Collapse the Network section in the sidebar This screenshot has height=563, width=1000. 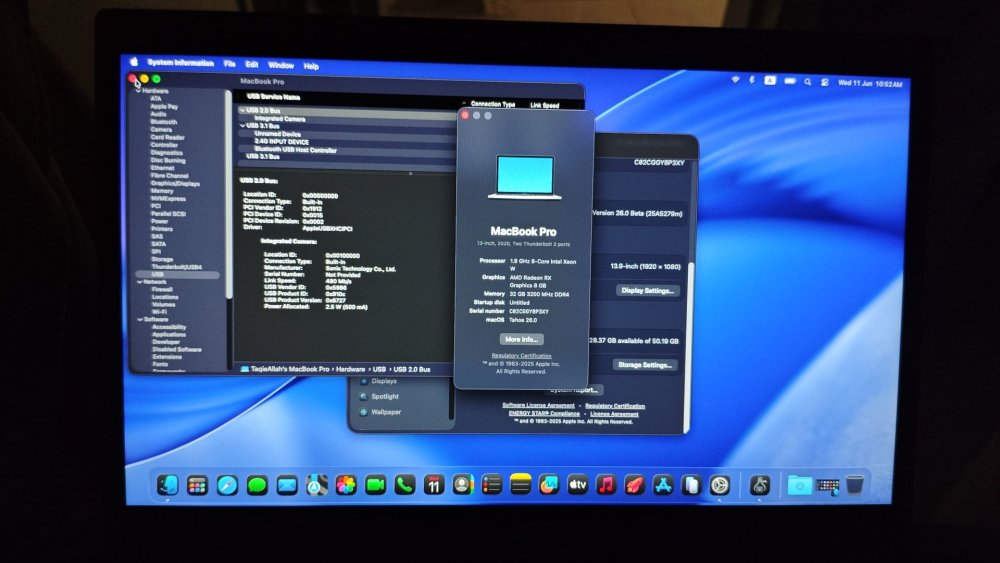pos(140,281)
